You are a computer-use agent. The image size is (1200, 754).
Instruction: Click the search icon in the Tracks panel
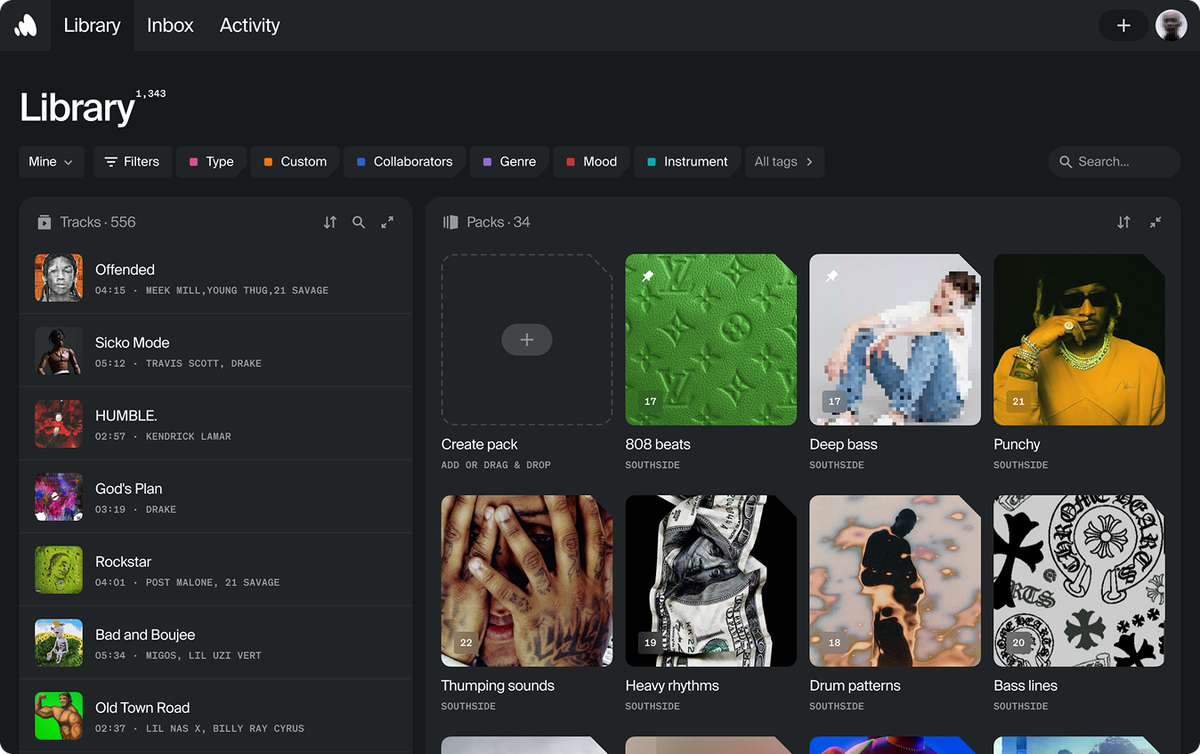359,222
